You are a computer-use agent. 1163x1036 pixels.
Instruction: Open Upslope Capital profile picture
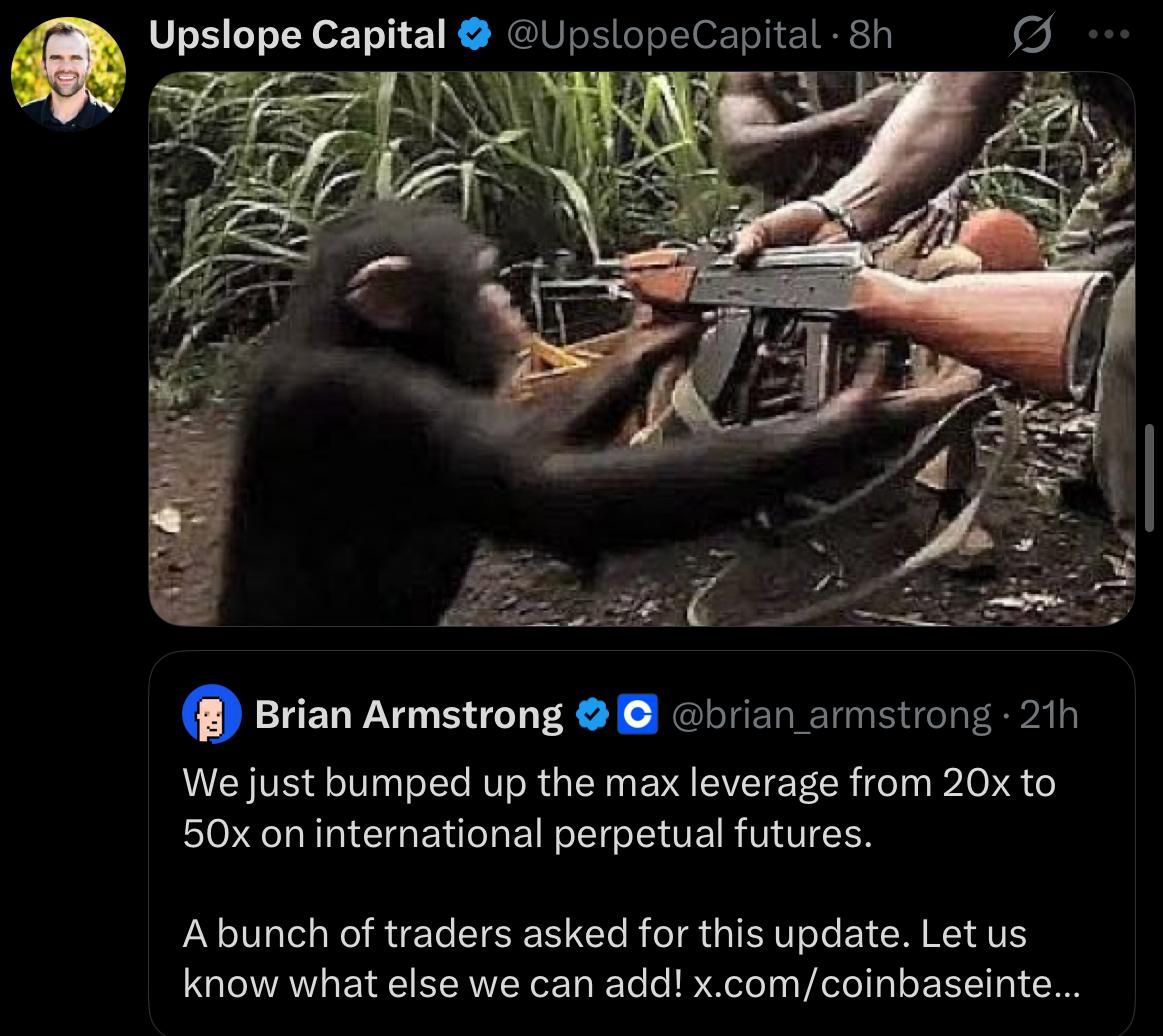(68, 73)
